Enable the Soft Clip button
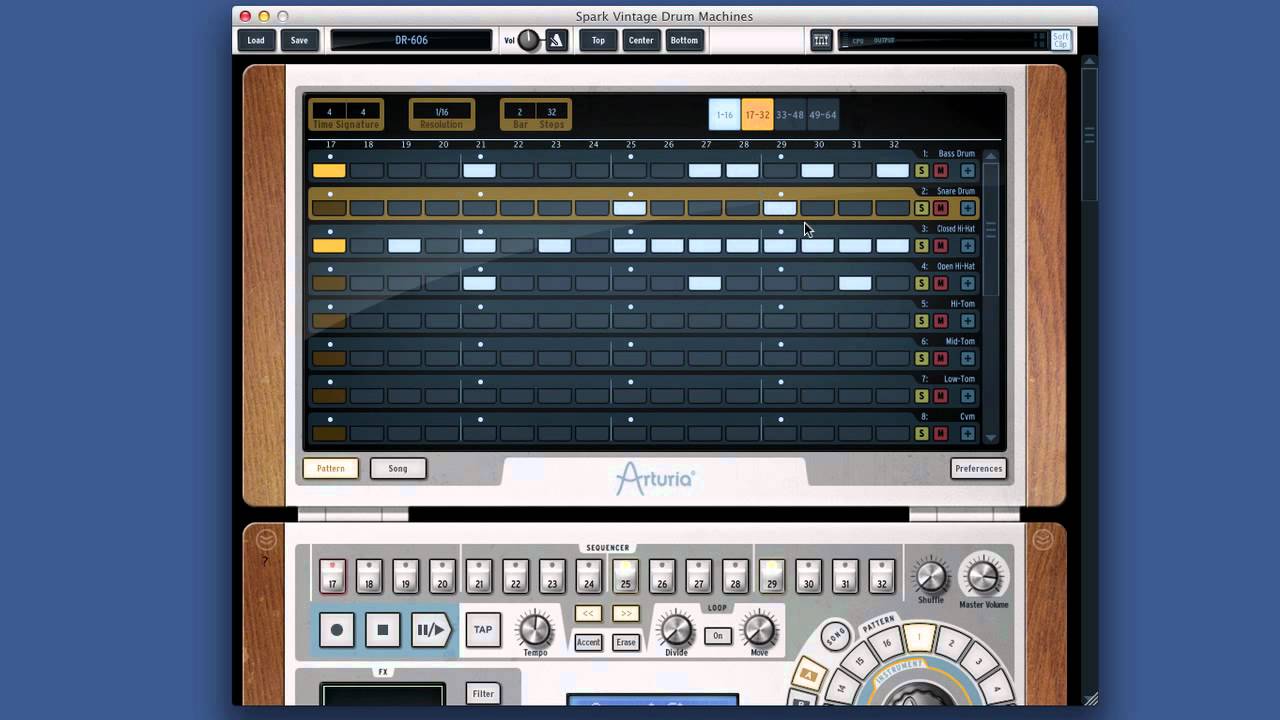Viewport: 1280px width, 720px height. coord(1060,40)
